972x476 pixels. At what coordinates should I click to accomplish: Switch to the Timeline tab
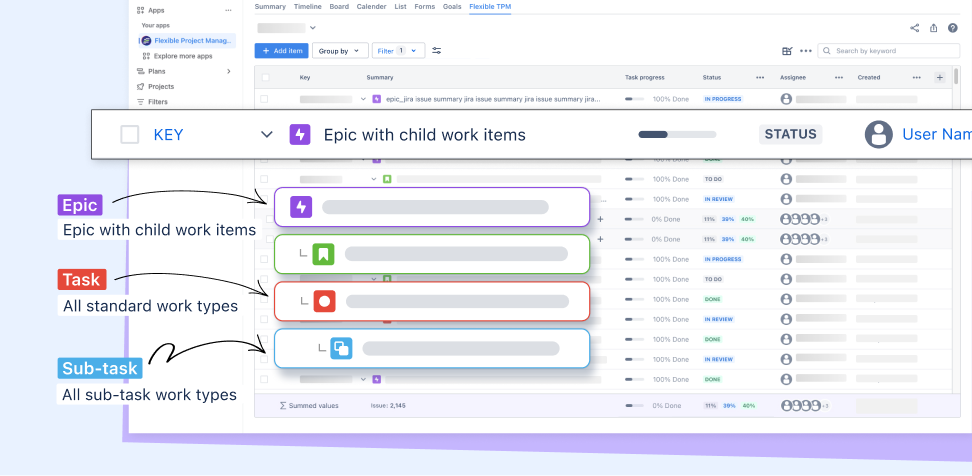(307, 6)
